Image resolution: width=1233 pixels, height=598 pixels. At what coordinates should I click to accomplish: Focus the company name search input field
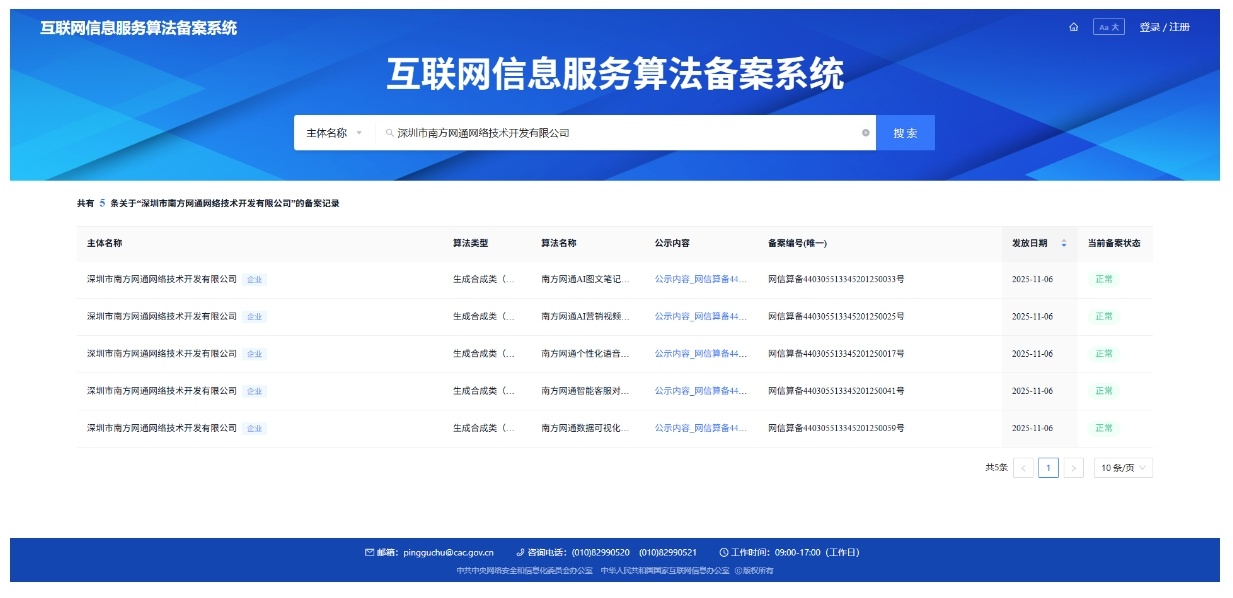tap(620, 133)
